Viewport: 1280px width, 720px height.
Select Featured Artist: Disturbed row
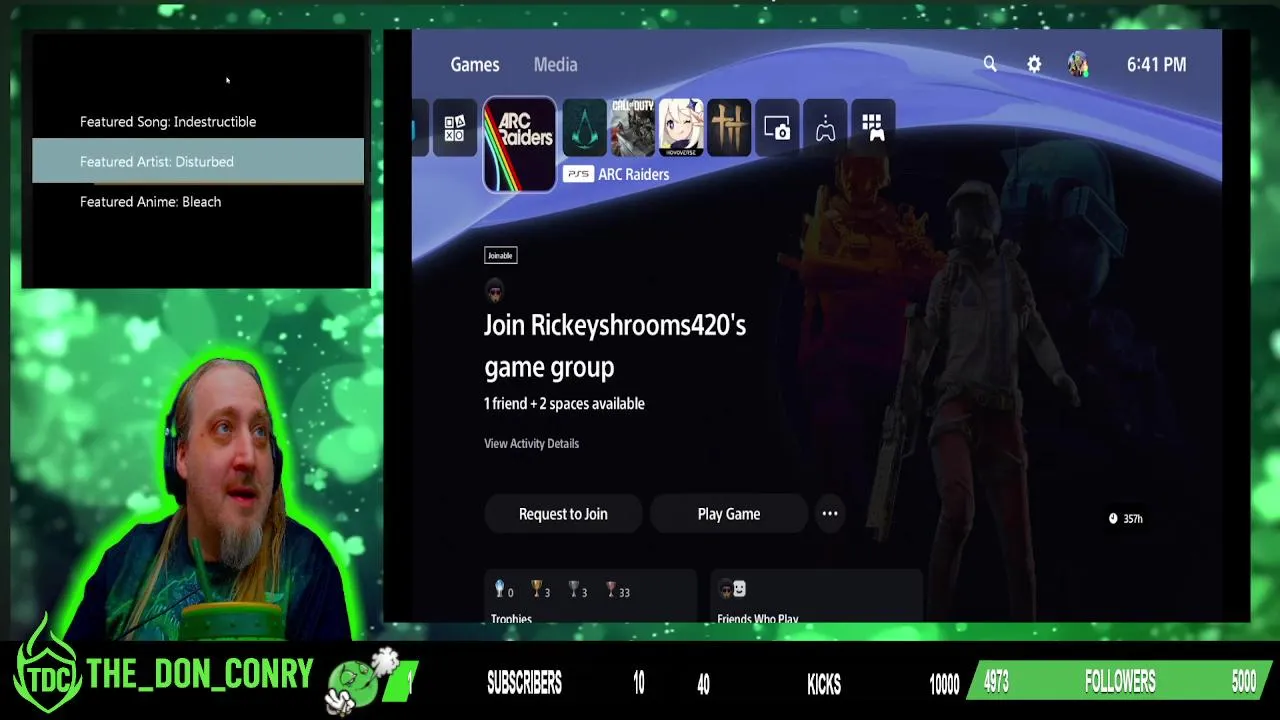198,161
